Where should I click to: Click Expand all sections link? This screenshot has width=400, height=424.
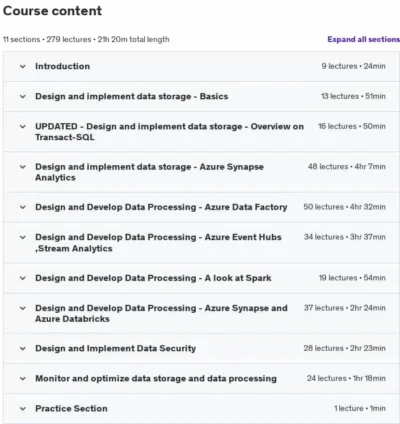363,39
